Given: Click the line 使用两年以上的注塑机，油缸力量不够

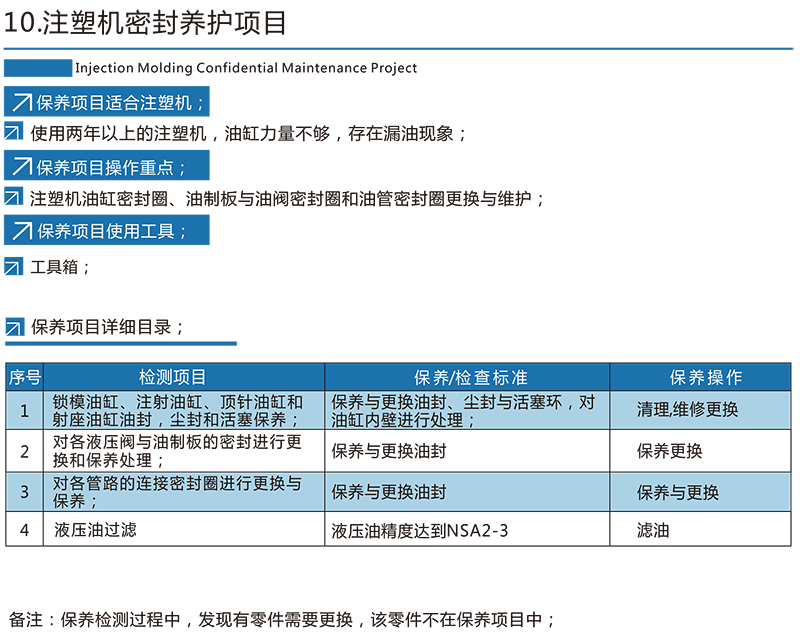Looking at the screenshot, I should click(248, 134).
